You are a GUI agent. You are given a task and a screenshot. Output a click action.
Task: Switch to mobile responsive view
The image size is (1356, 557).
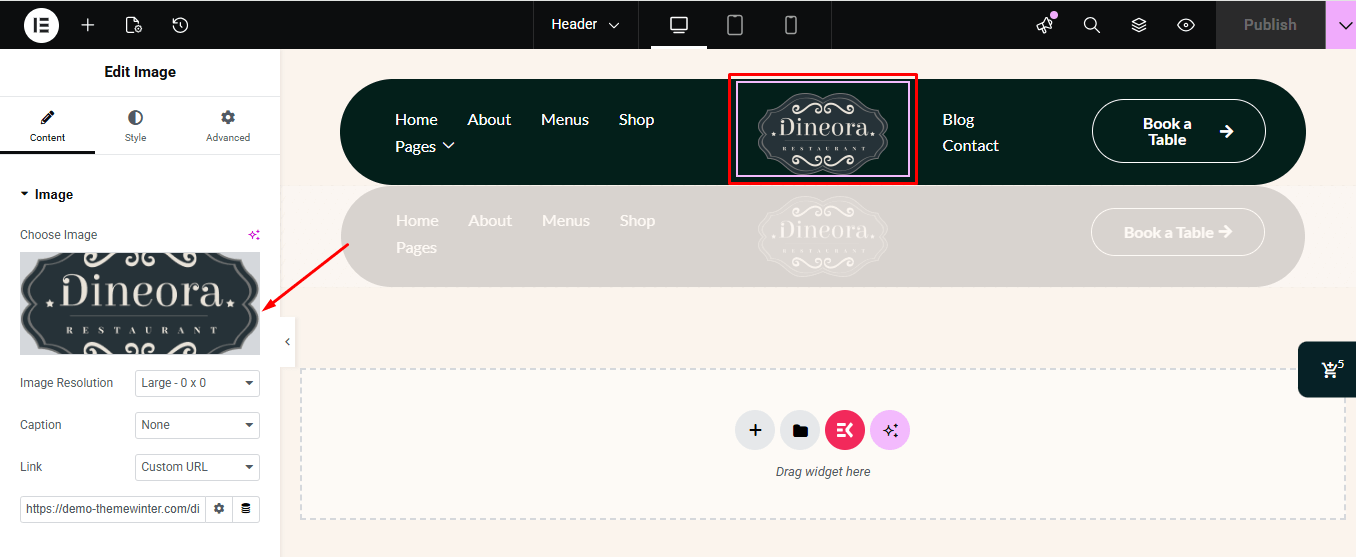coord(791,25)
